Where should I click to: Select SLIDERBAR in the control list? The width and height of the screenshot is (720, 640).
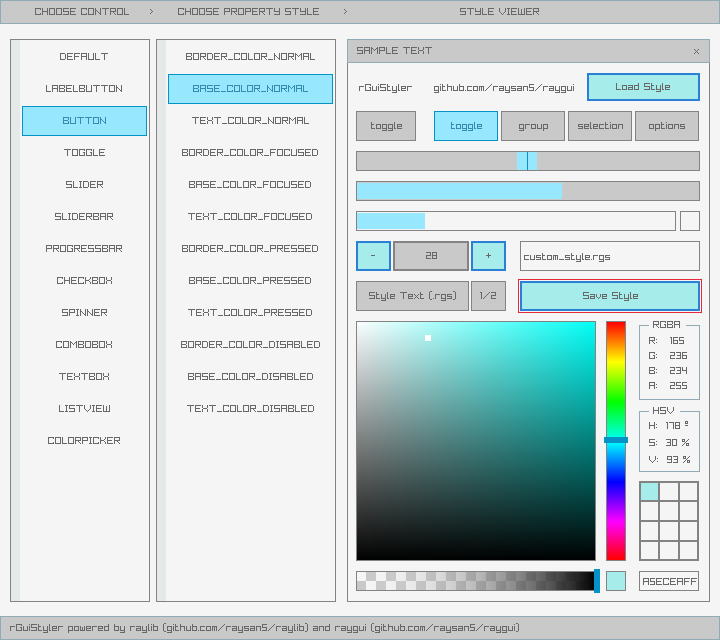pos(85,217)
